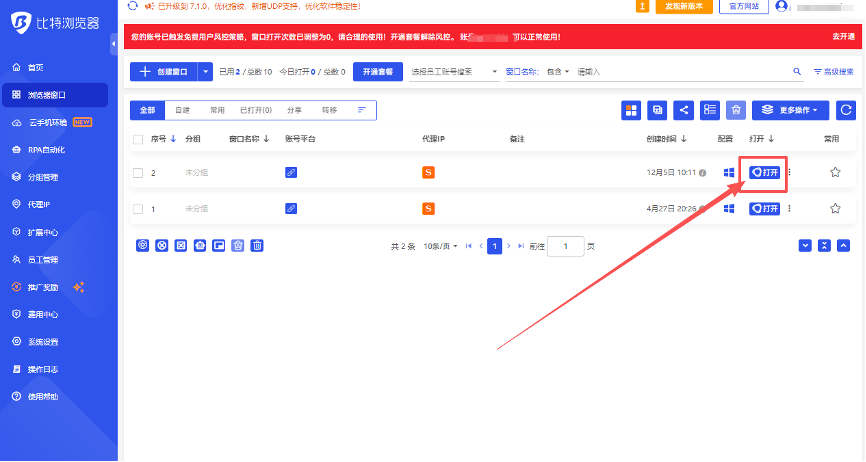Tick the checkbox for window row 1
This screenshot has height=462, width=866.
click(138, 209)
